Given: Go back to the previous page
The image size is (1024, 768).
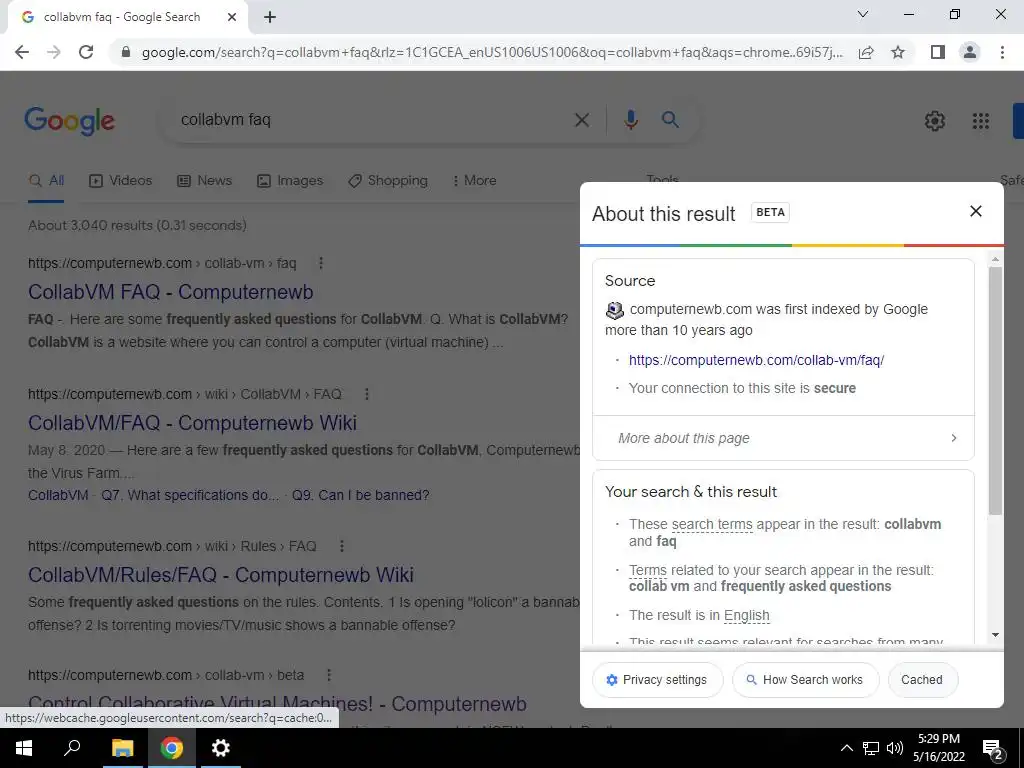Looking at the screenshot, I should [x=22, y=52].
